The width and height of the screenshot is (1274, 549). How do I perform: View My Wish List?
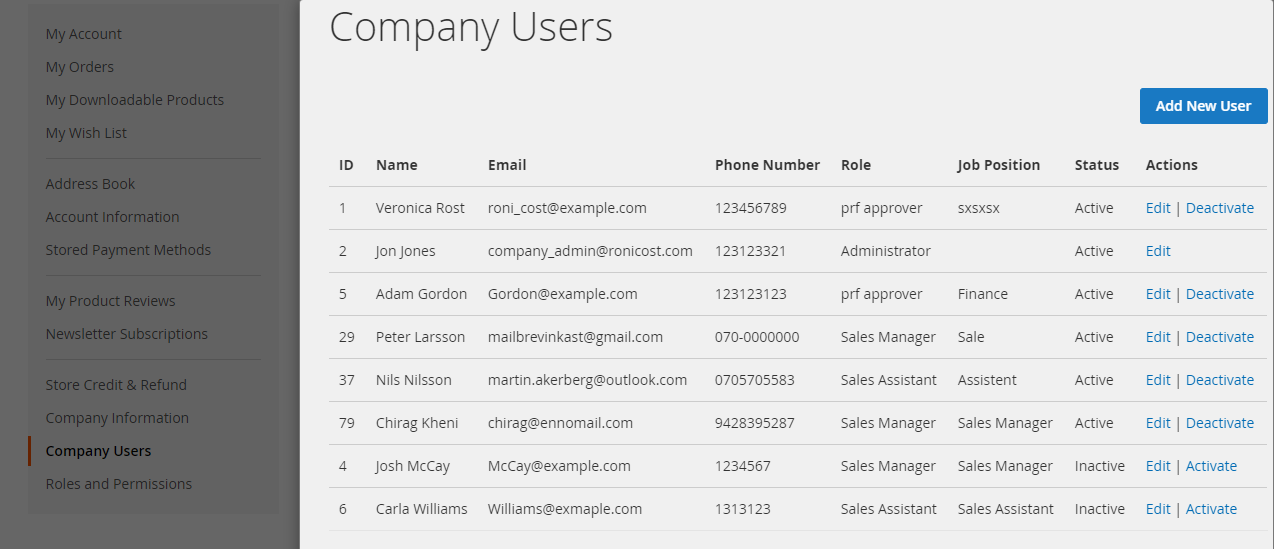pos(86,133)
